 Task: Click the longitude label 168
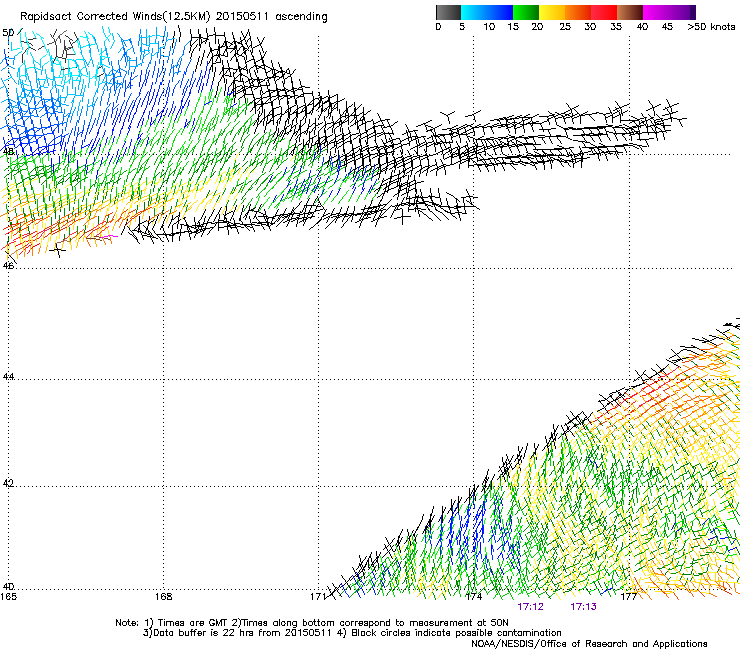click(x=163, y=597)
